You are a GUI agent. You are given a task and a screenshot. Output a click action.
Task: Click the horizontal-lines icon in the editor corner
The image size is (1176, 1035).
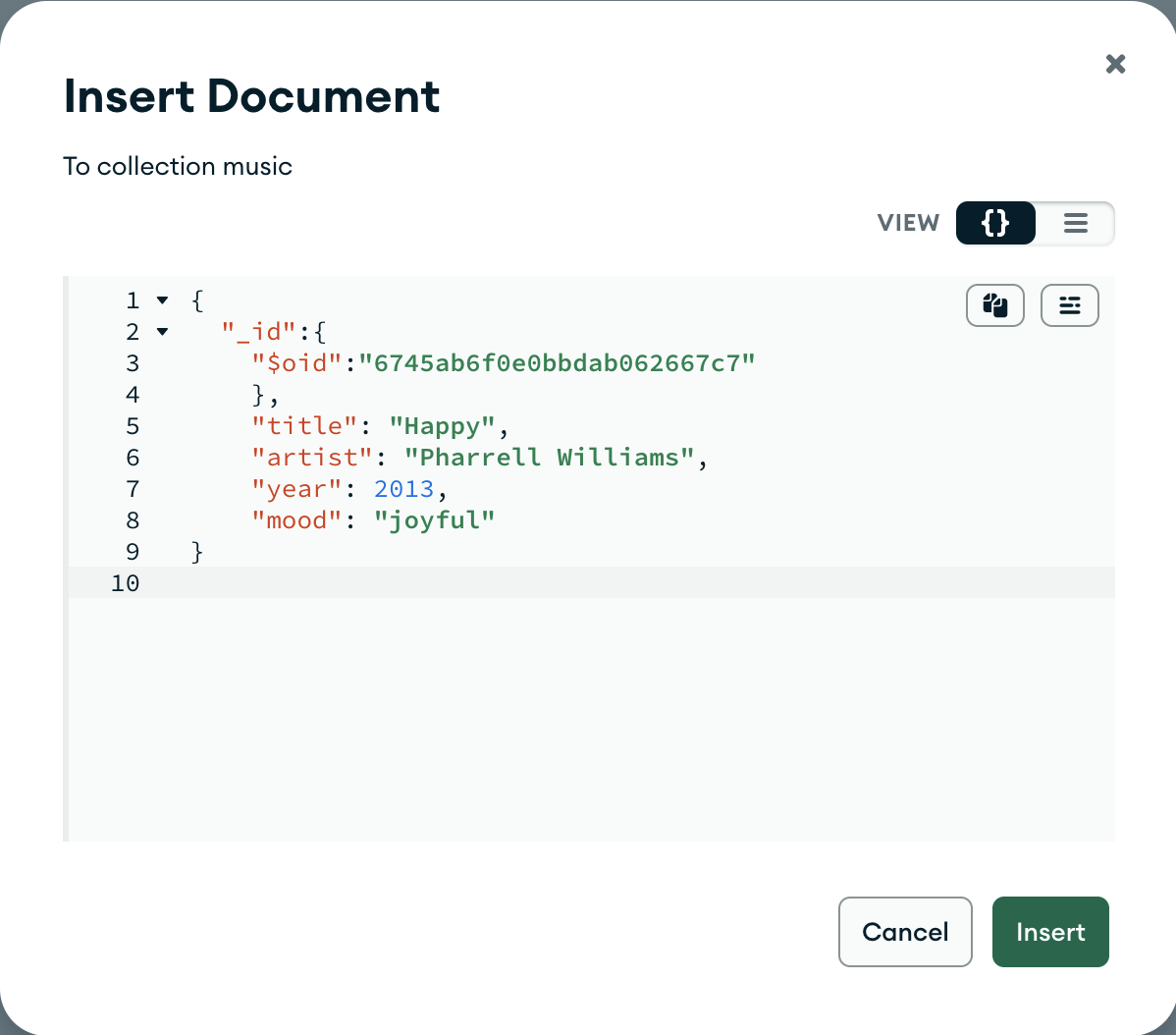pyautogui.click(x=1070, y=305)
